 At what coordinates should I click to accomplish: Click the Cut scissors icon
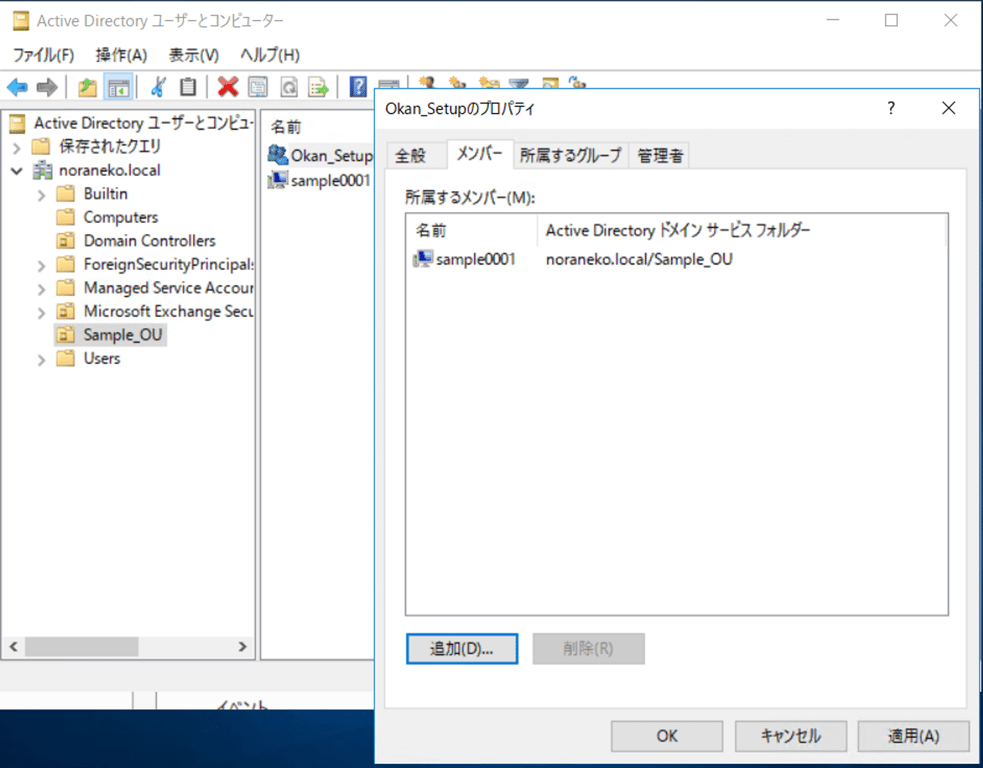coord(158,87)
